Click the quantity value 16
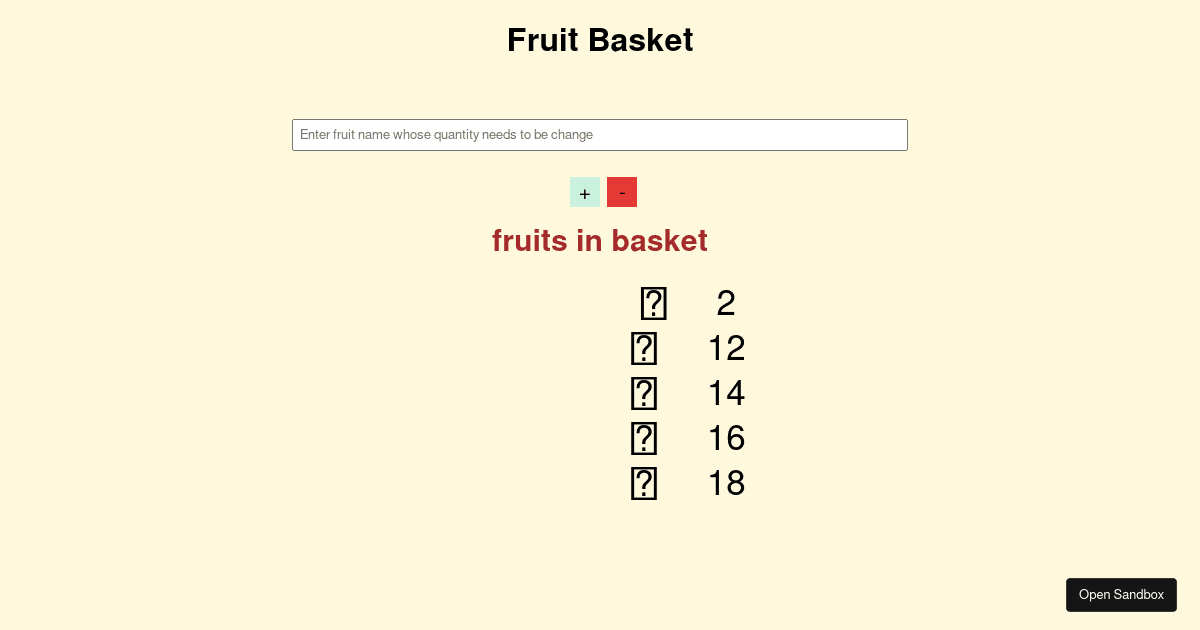Screen dimensions: 1200x630 pos(726,438)
